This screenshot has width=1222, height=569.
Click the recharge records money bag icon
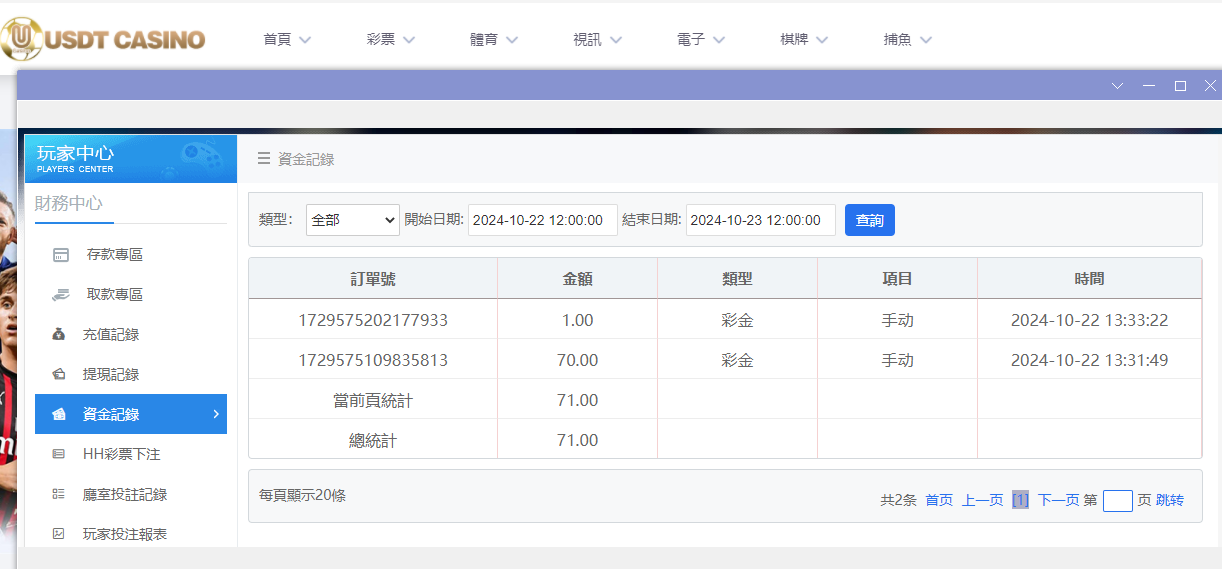(x=59, y=335)
